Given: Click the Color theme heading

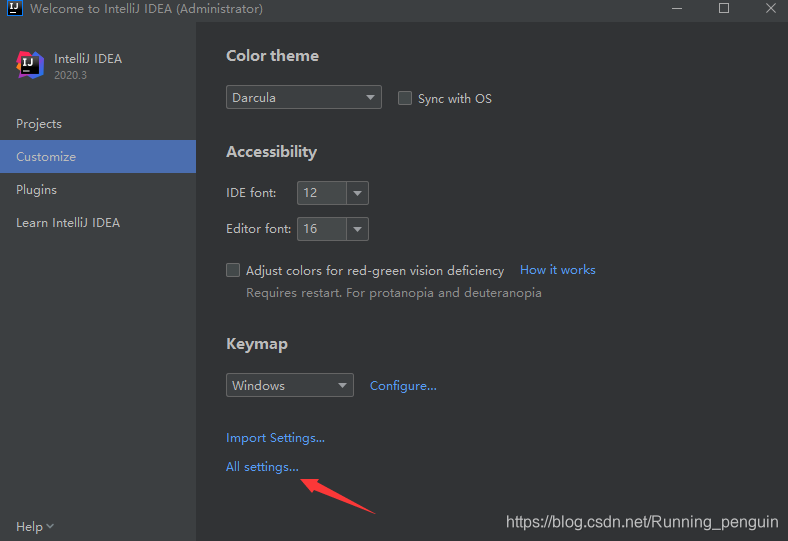Looking at the screenshot, I should [x=272, y=56].
